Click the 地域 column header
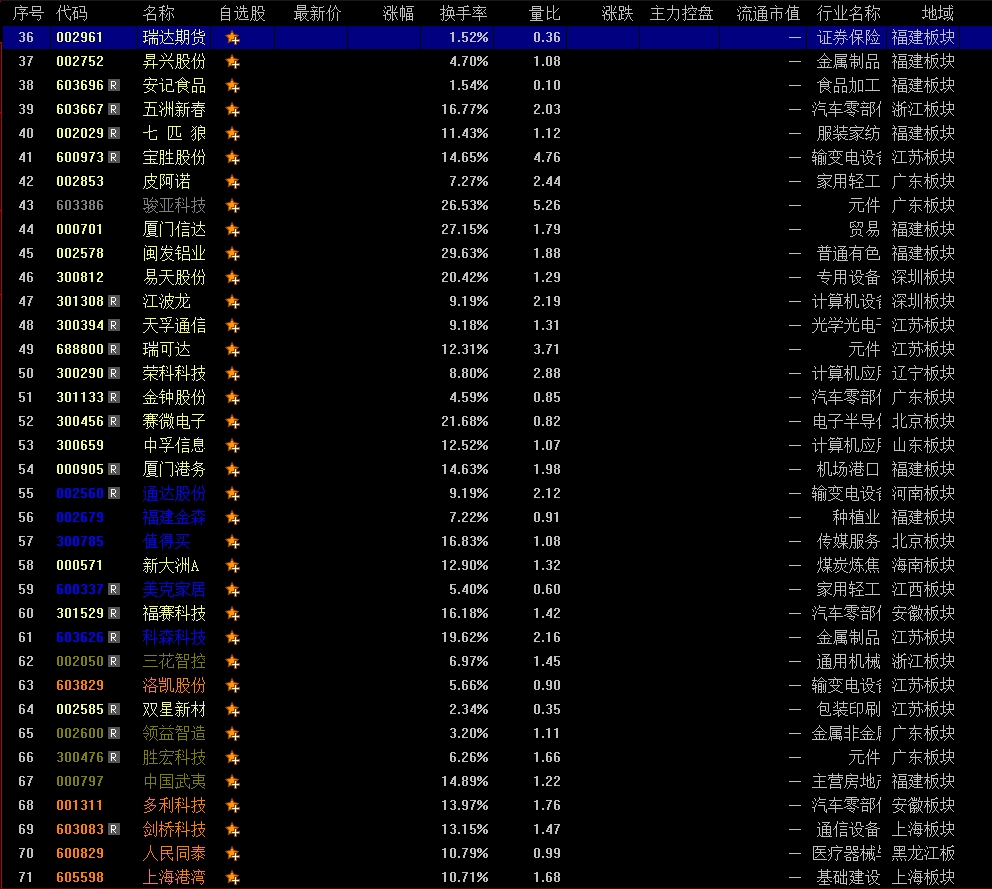Image resolution: width=992 pixels, height=889 pixels. 938,13
